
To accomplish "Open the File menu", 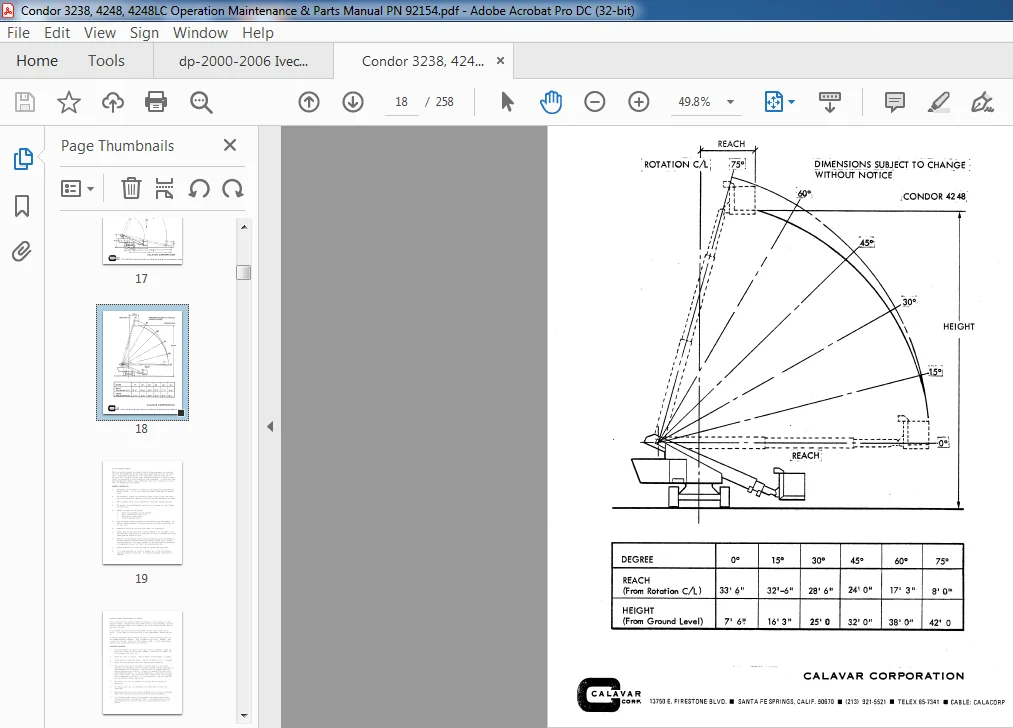I will pyautogui.click(x=18, y=33).
